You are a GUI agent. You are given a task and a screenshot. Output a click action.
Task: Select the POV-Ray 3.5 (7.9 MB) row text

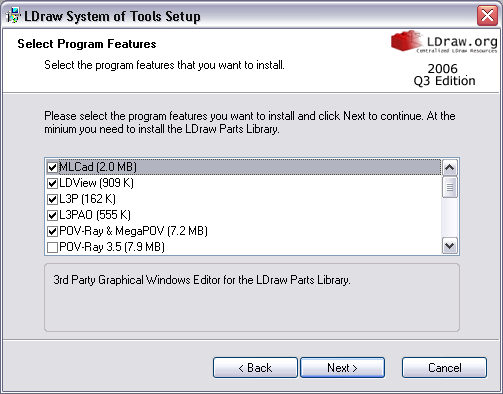[x=112, y=247]
